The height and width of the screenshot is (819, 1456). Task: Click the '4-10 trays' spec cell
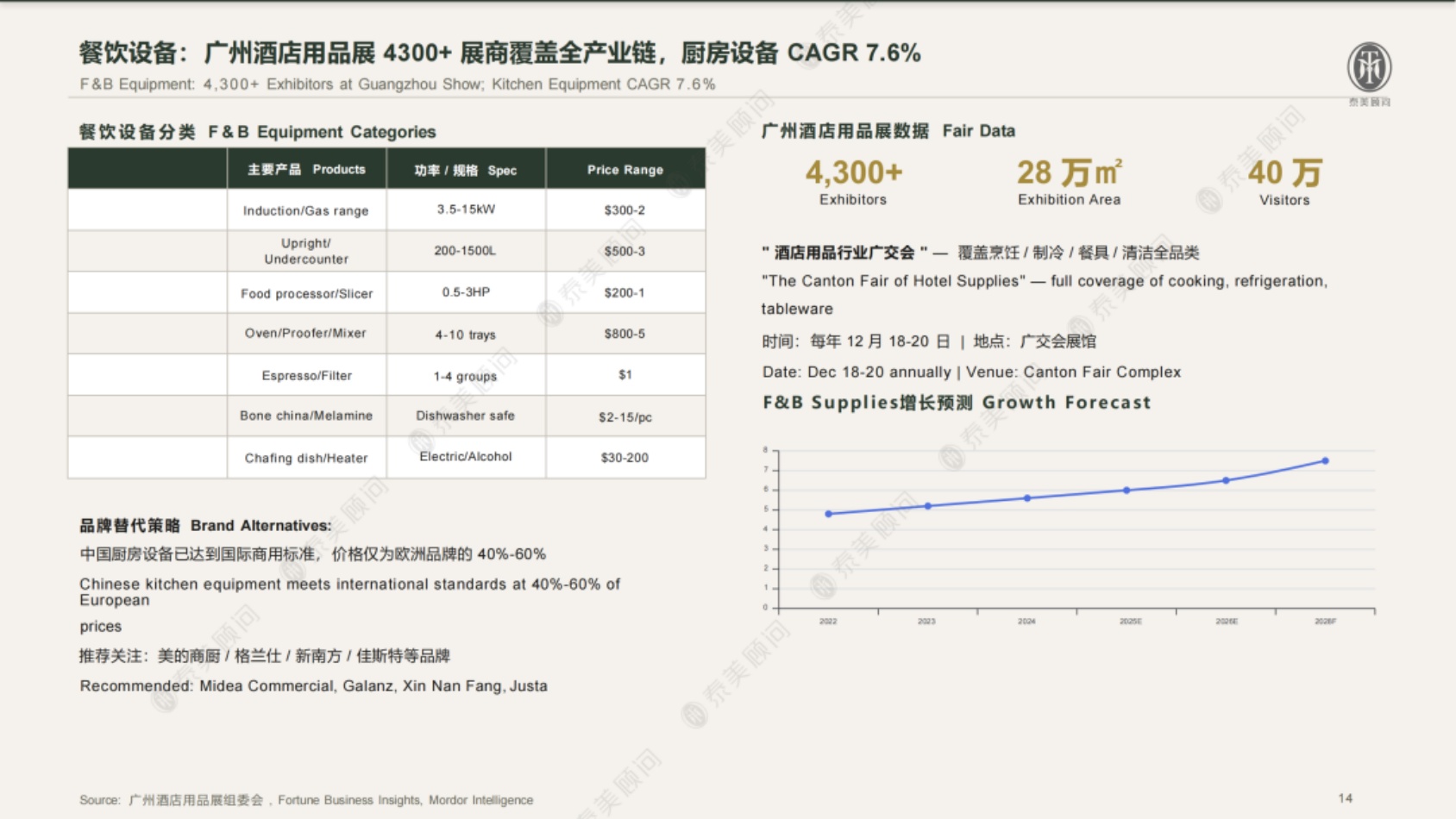(466, 334)
